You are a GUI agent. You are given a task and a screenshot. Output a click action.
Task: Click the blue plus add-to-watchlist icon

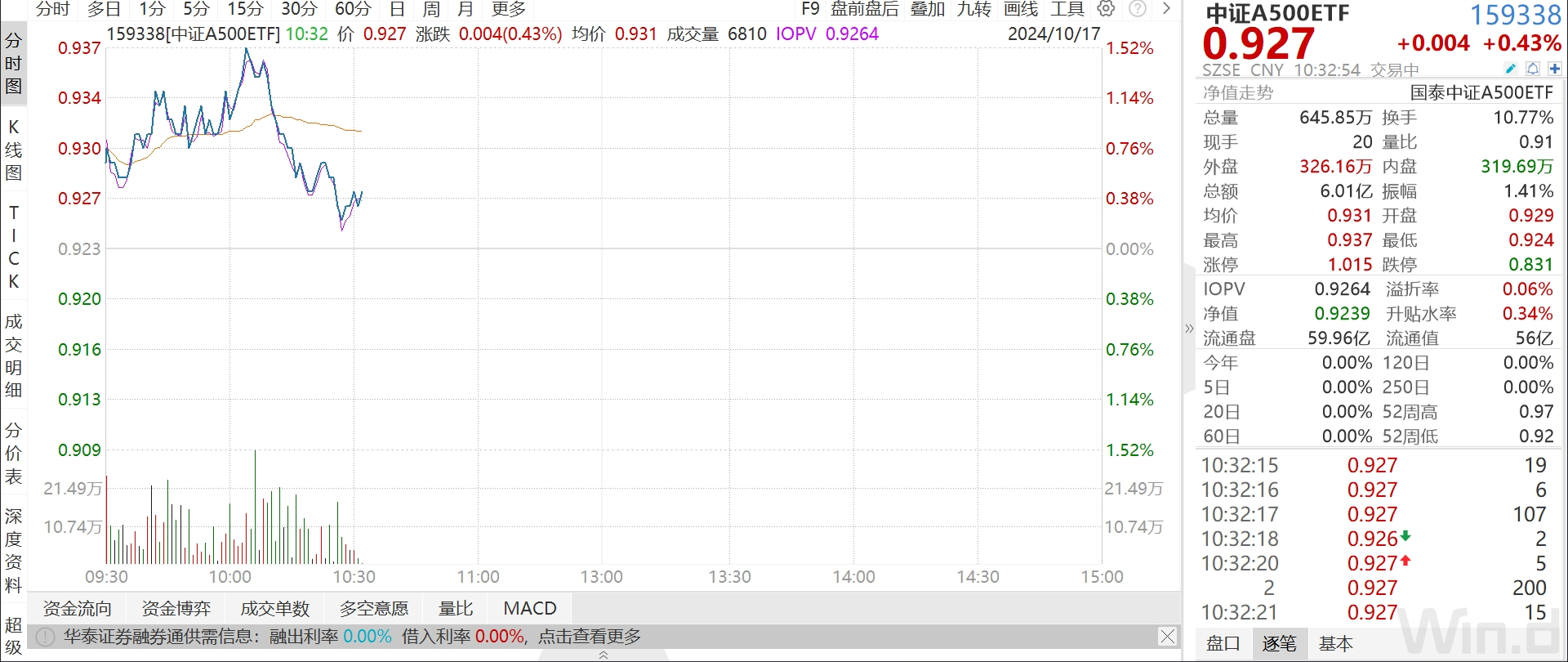1554,69
